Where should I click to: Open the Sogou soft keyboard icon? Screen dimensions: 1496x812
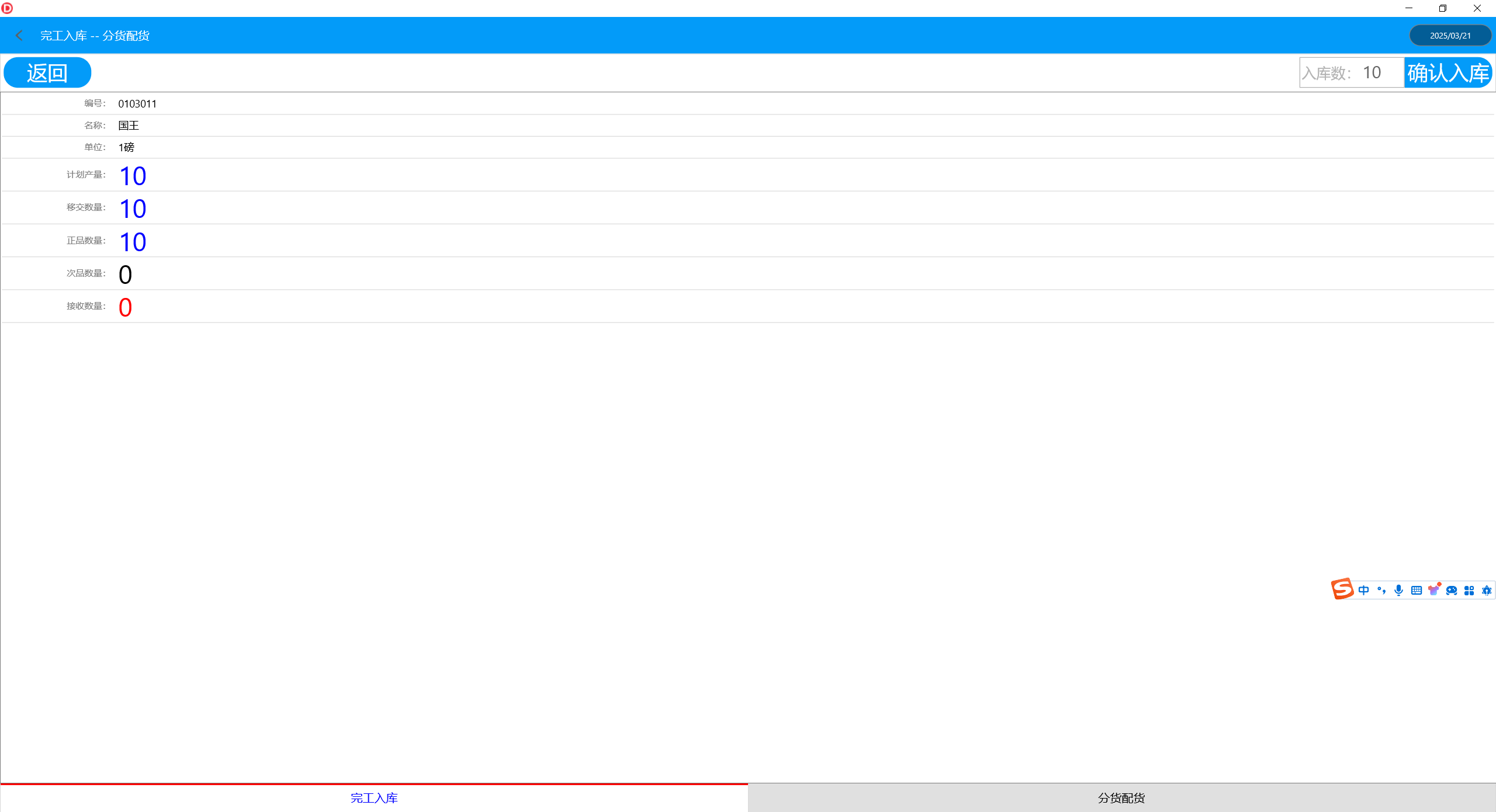coord(1417,590)
